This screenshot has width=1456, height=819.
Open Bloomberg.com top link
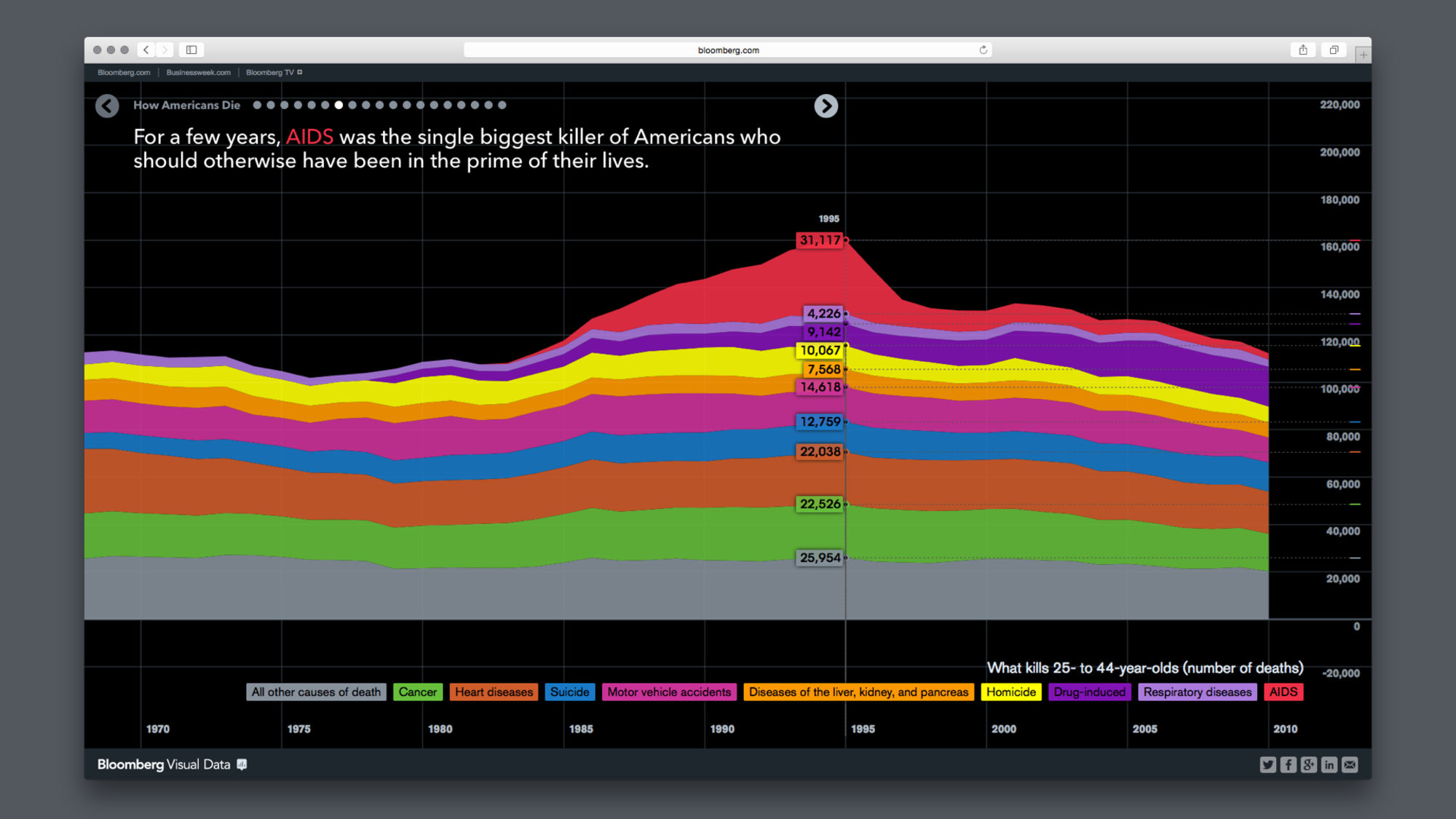pos(124,73)
